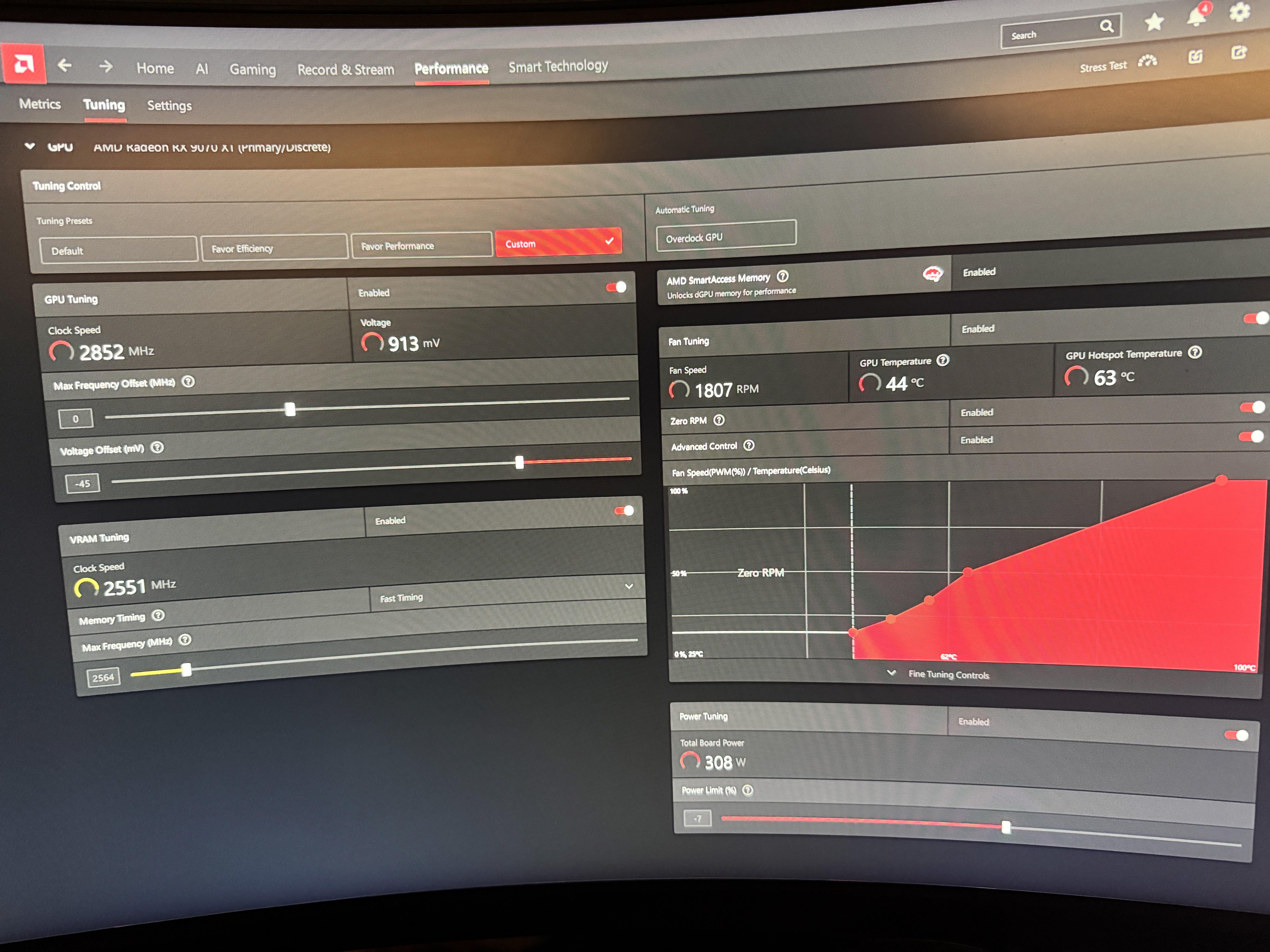This screenshot has height=952, width=1270.
Task: Collapse the GPU section chevron
Action: click(x=30, y=146)
